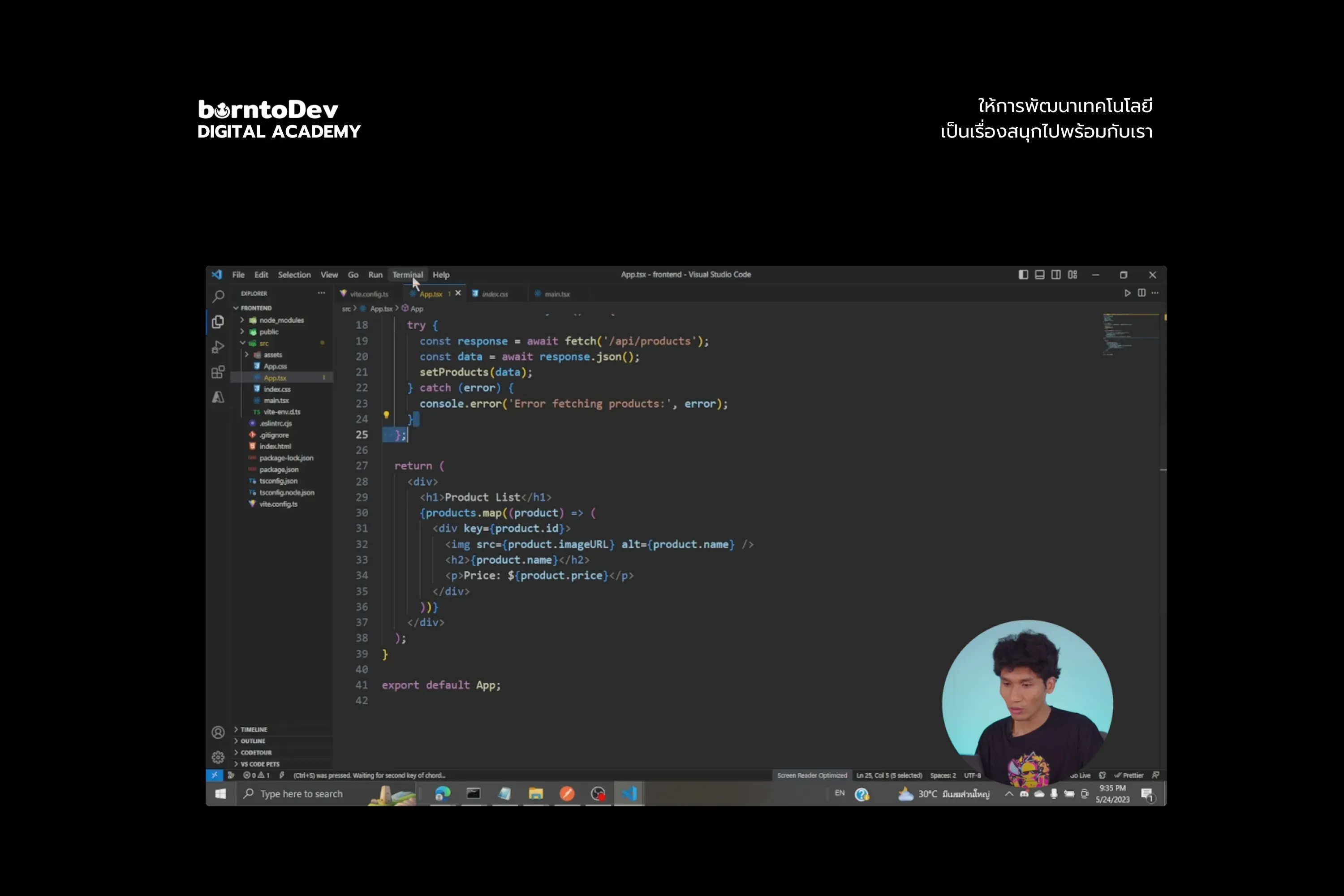The height and width of the screenshot is (896, 1344).
Task: Click the App breadcrumb above the editor
Action: click(416, 308)
